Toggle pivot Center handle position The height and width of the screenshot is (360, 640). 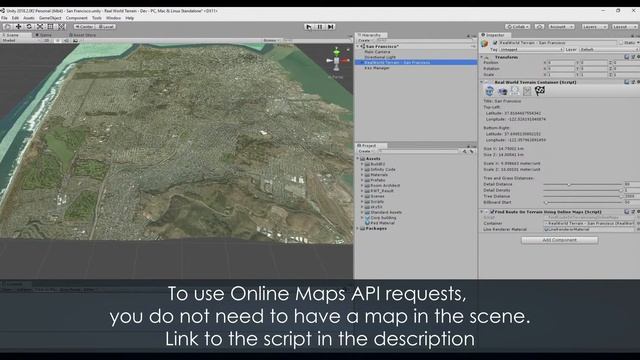[84, 27]
